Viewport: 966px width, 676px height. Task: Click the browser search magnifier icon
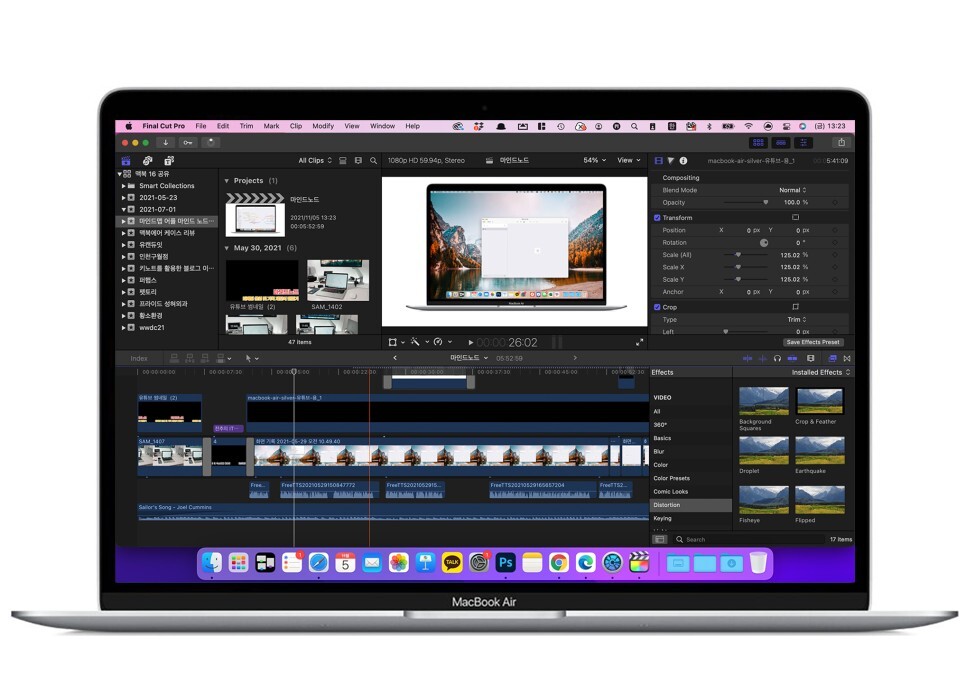click(x=373, y=160)
